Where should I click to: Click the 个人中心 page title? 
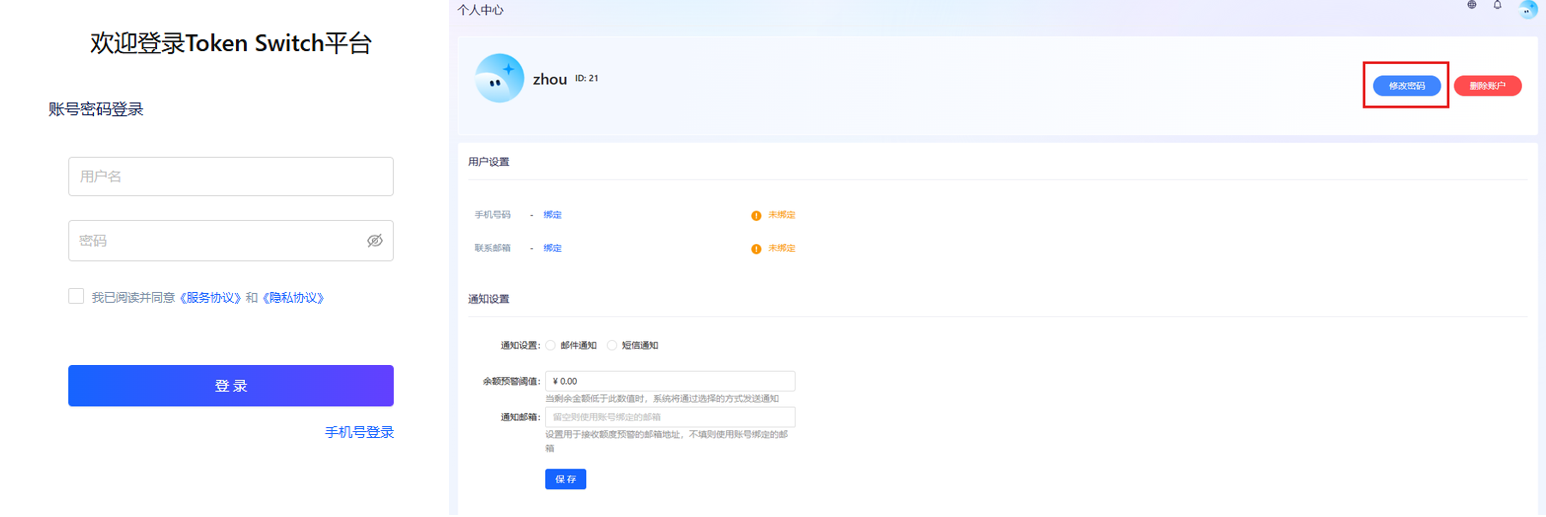tap(480, 10)
